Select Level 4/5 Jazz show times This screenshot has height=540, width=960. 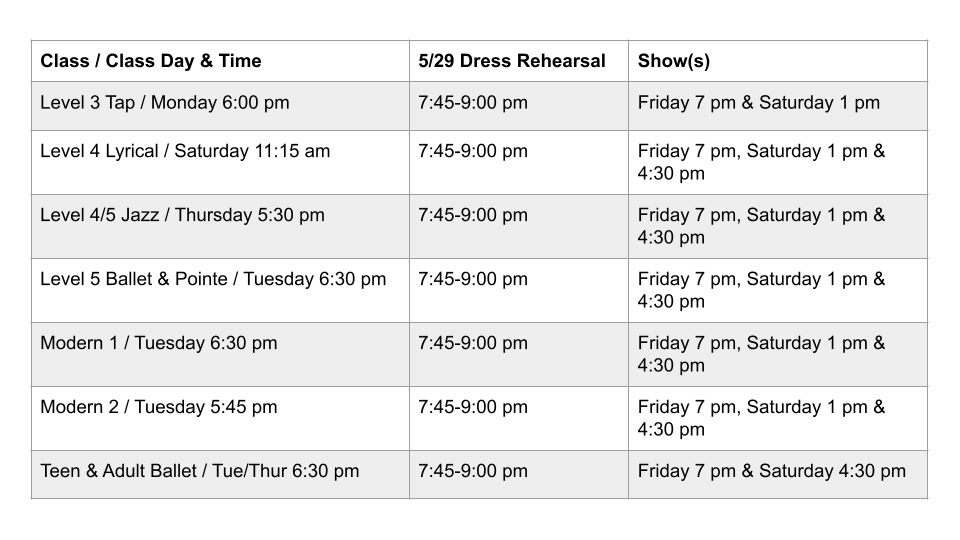coord(778,227)
